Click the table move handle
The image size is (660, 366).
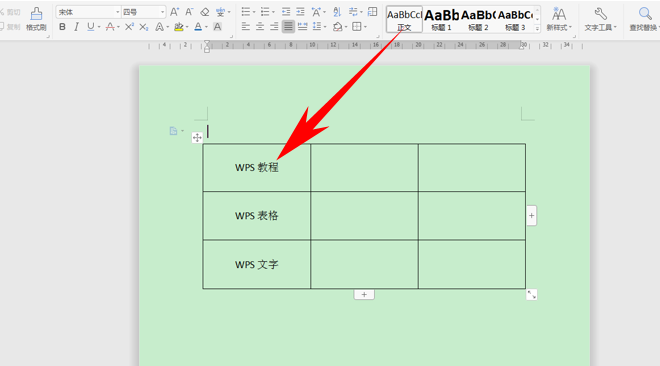197,137
